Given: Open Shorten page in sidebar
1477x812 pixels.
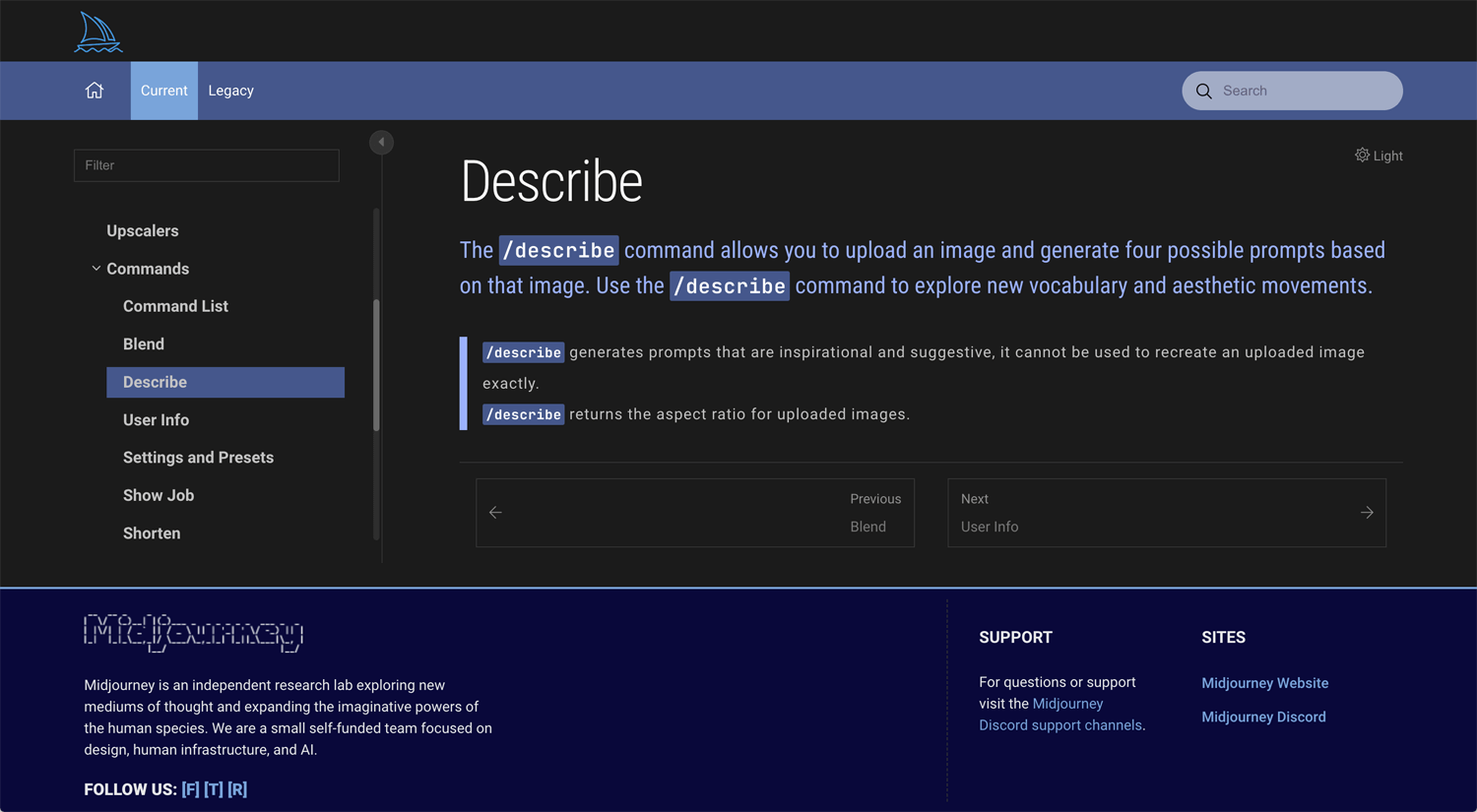Looking at the screenshot, I should tap(152, 533).
